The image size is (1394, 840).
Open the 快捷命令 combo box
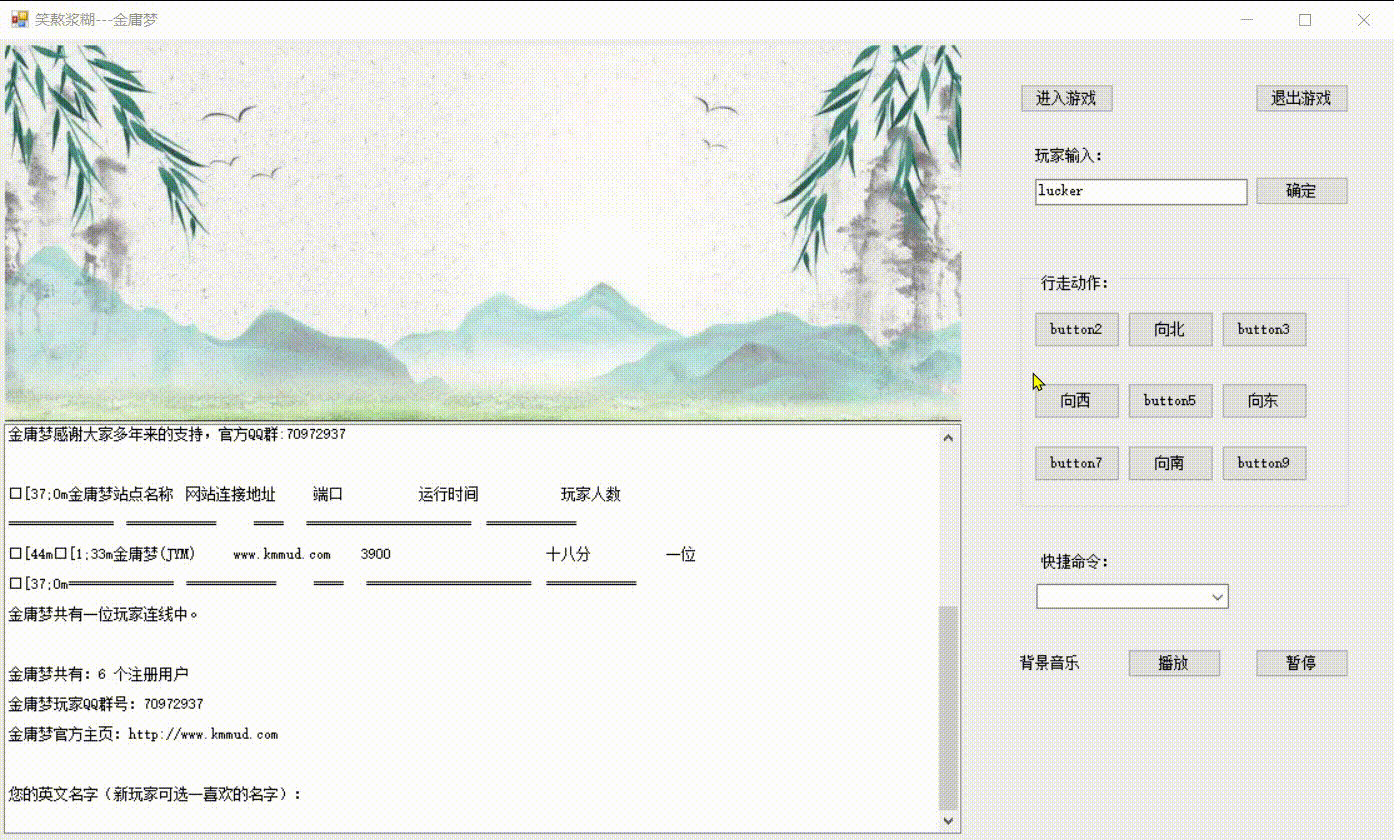(x=1132, y=597)
